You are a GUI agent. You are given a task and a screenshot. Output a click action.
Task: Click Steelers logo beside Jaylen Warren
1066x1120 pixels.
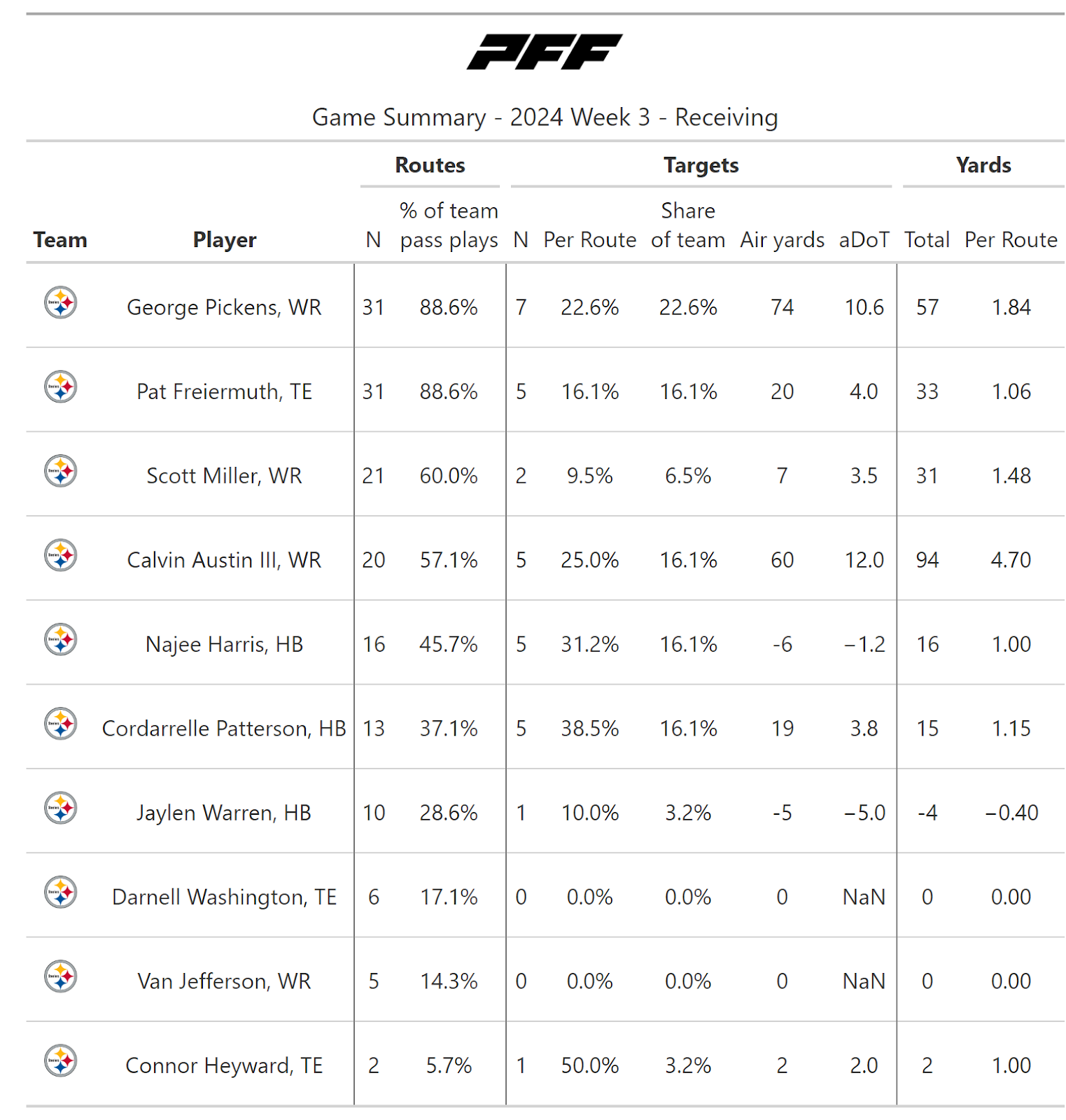coord(61,808)
